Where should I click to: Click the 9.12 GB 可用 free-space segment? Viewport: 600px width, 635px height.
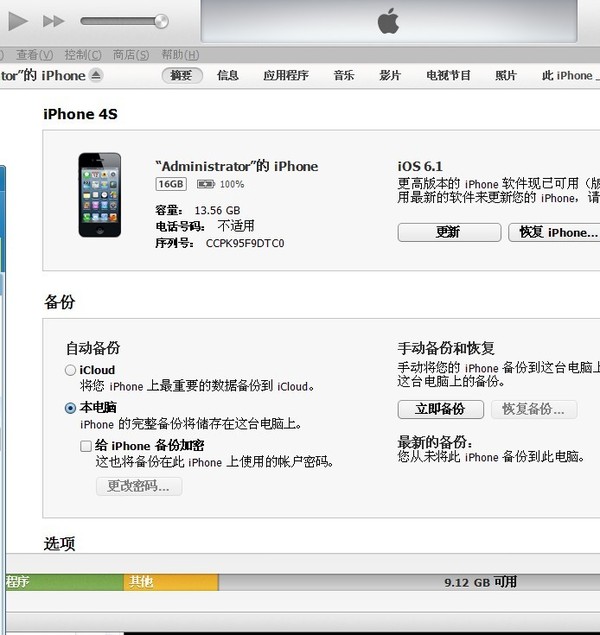click(x=409, y=582)
